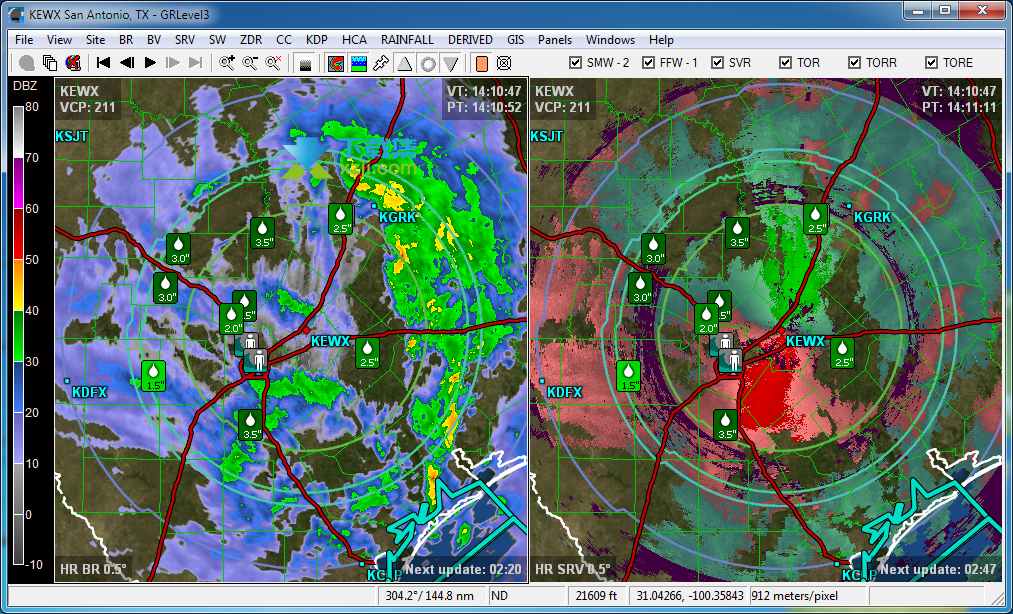This screenshot has width=1013, height=614.
Task: Click the zoom out magnifier icon
Action: point(250,63)
